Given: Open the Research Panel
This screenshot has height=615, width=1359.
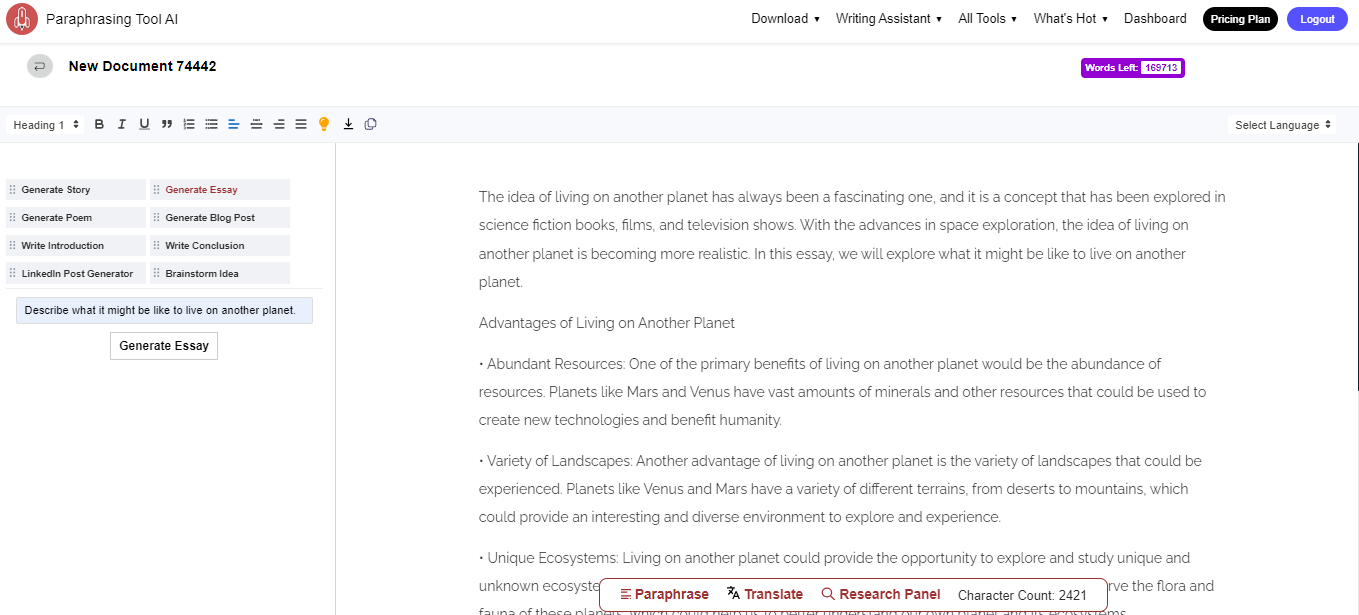Looking at the screenshot, I should click(881, 594).
